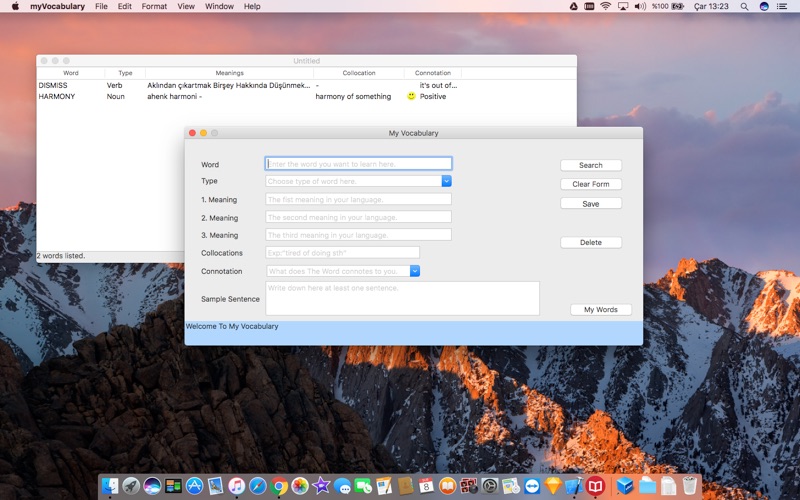Open Messages speech bubble in dock
The width and height of the screenshot is (800, 500).
342,486
